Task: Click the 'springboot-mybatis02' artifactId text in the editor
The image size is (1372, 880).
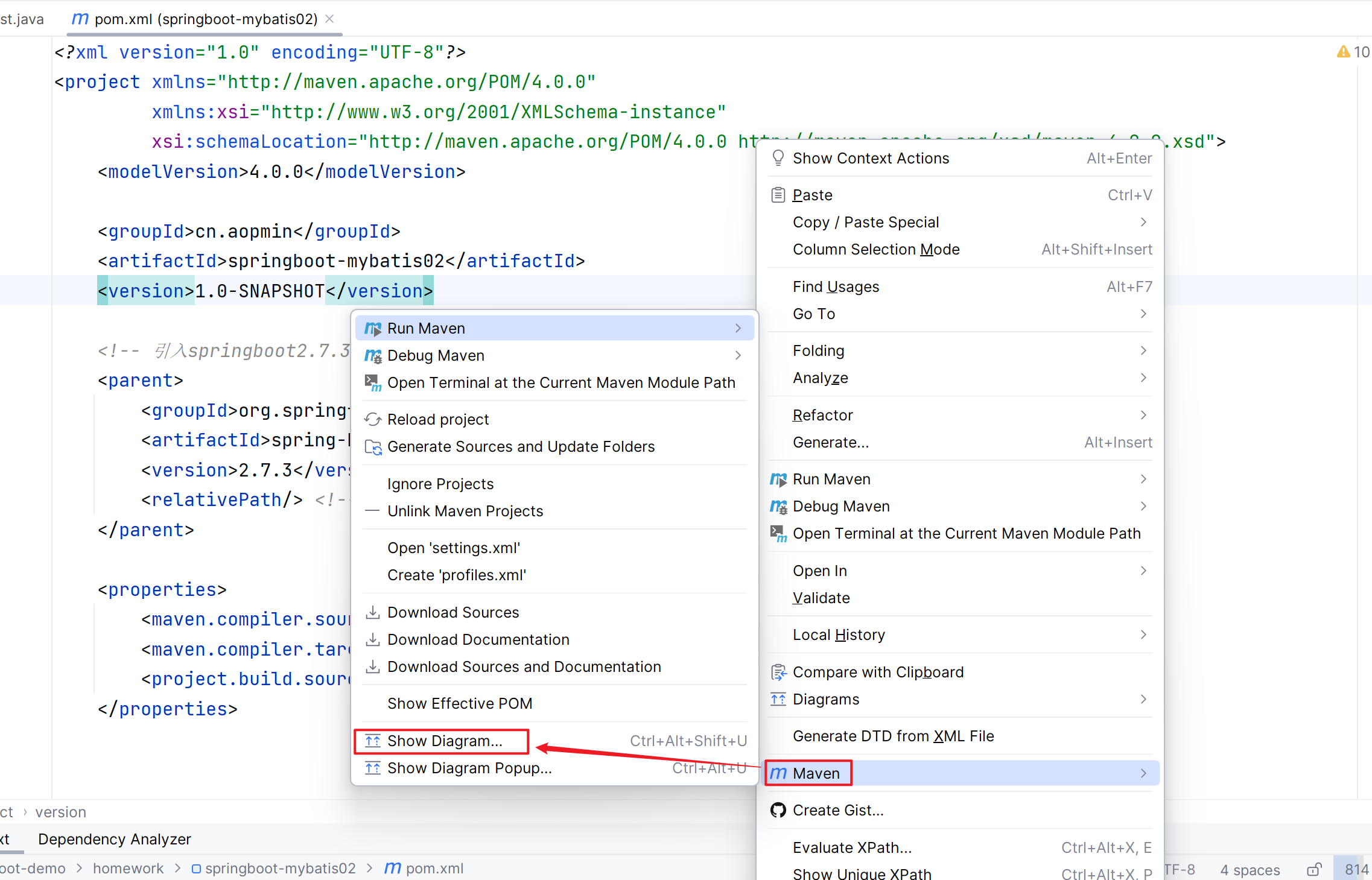Action: pyautogui.click(x=336, y=261)
